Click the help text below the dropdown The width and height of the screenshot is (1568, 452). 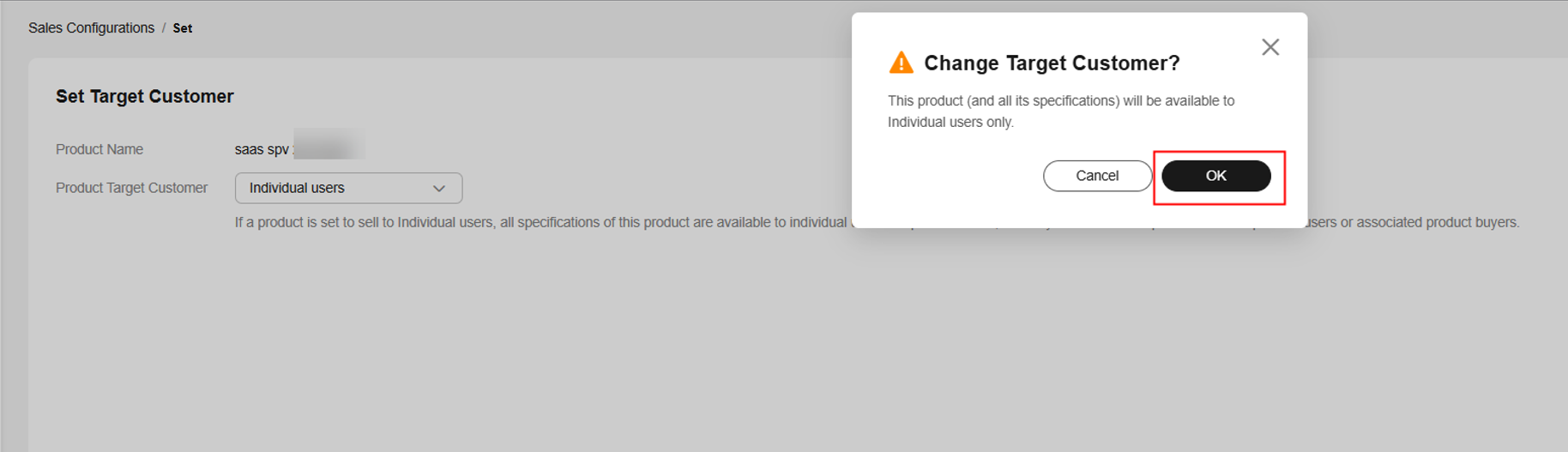click(x=540, y=222)
